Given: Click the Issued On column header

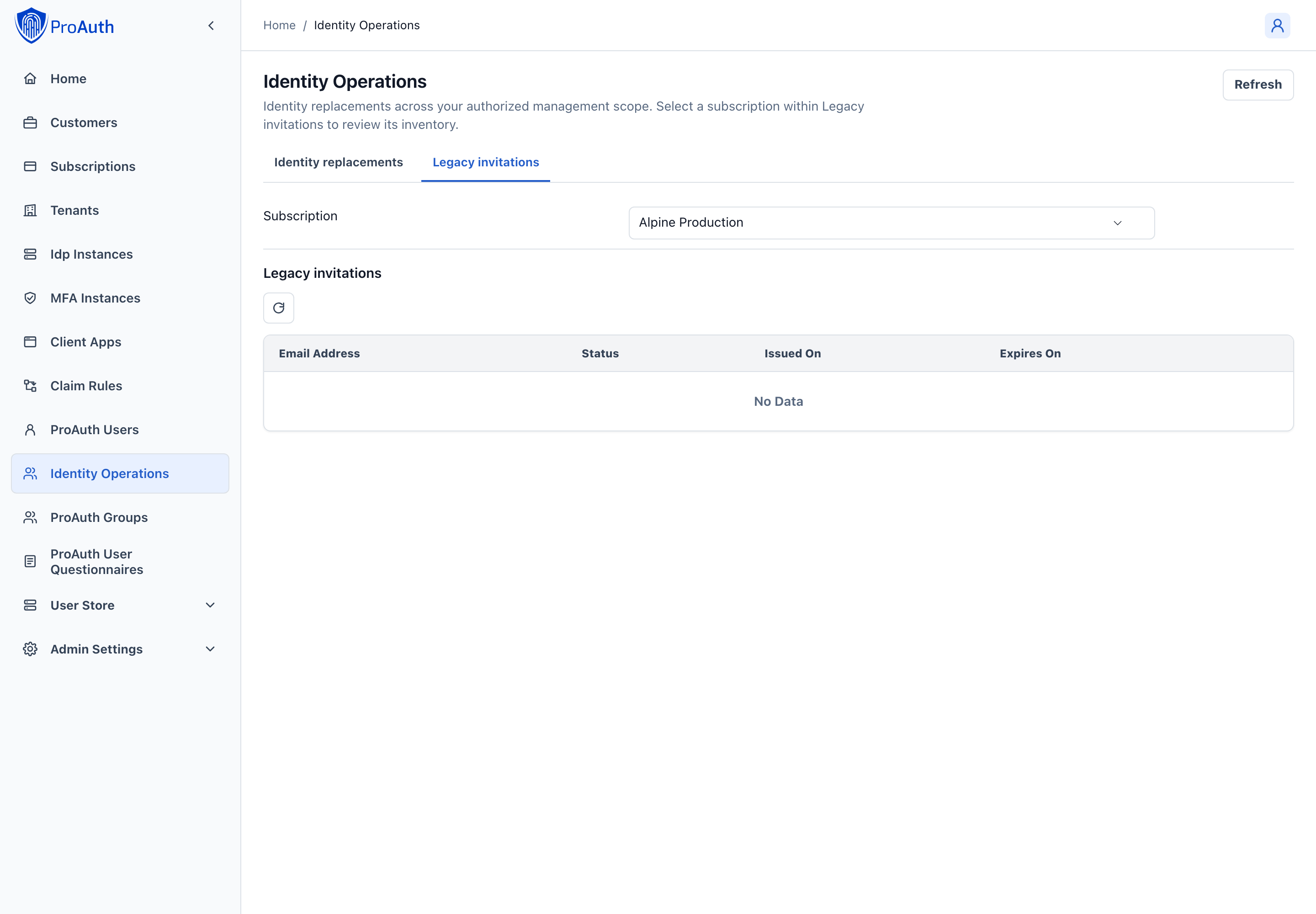Looking at the screenshot, I should click(x=793, y=353).
